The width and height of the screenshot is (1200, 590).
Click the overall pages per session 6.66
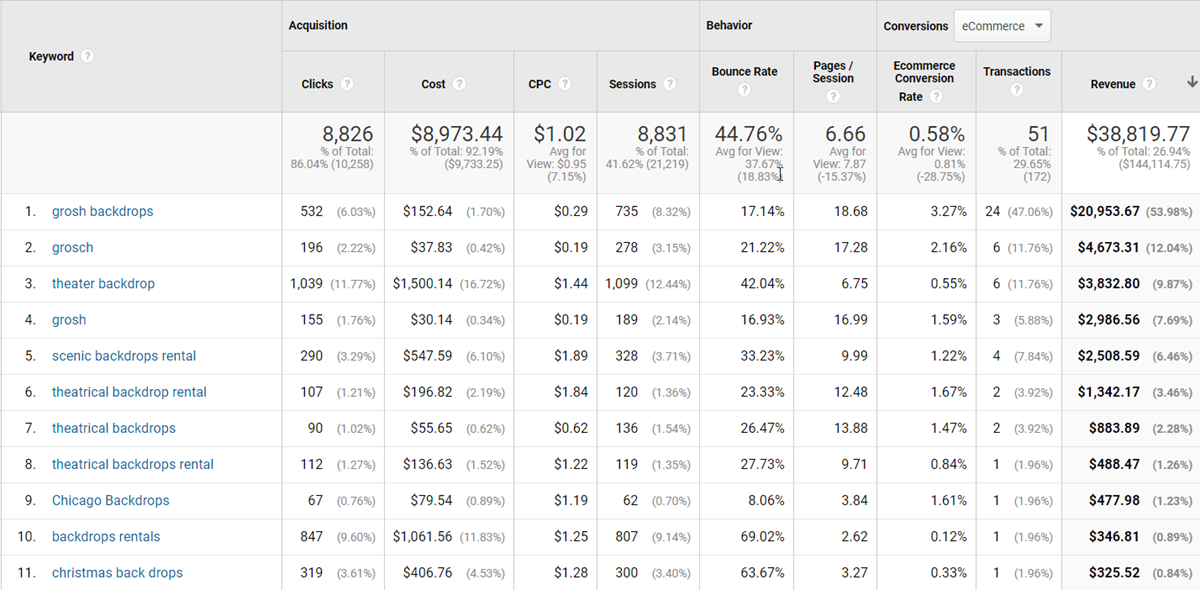[x=846, y=134]
